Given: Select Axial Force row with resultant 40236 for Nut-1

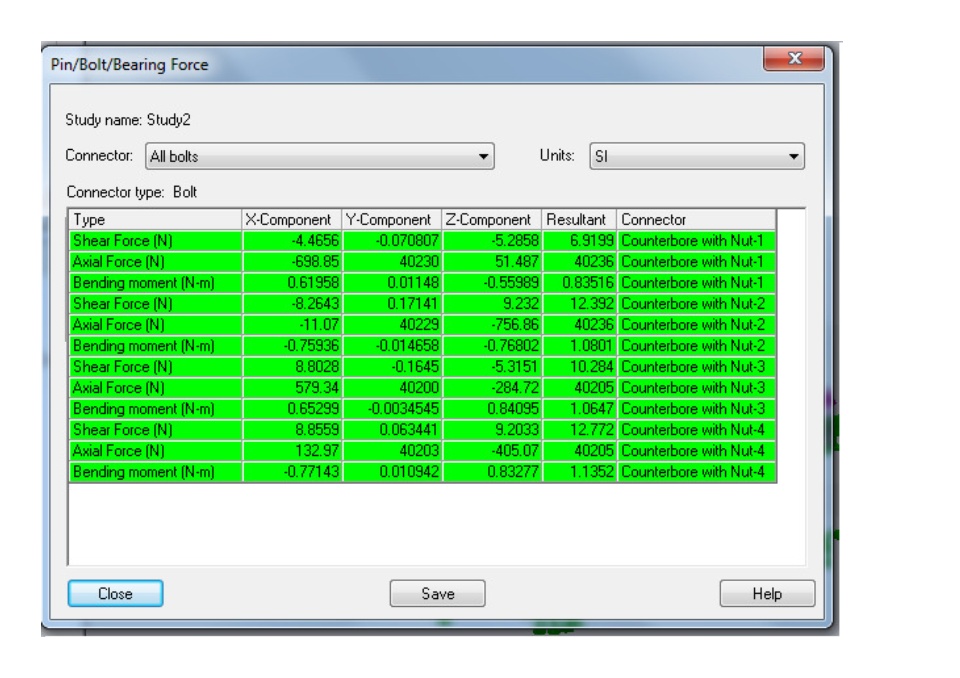Looking at the screenshot, I should pyautogui.click(x=422, y=262).
